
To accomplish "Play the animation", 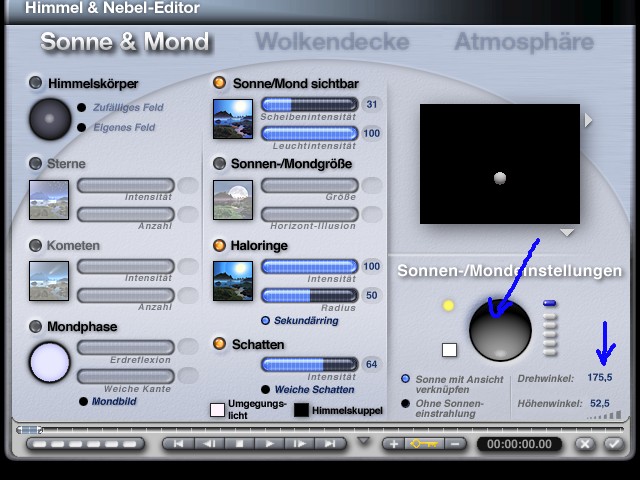I will point(269,444).
